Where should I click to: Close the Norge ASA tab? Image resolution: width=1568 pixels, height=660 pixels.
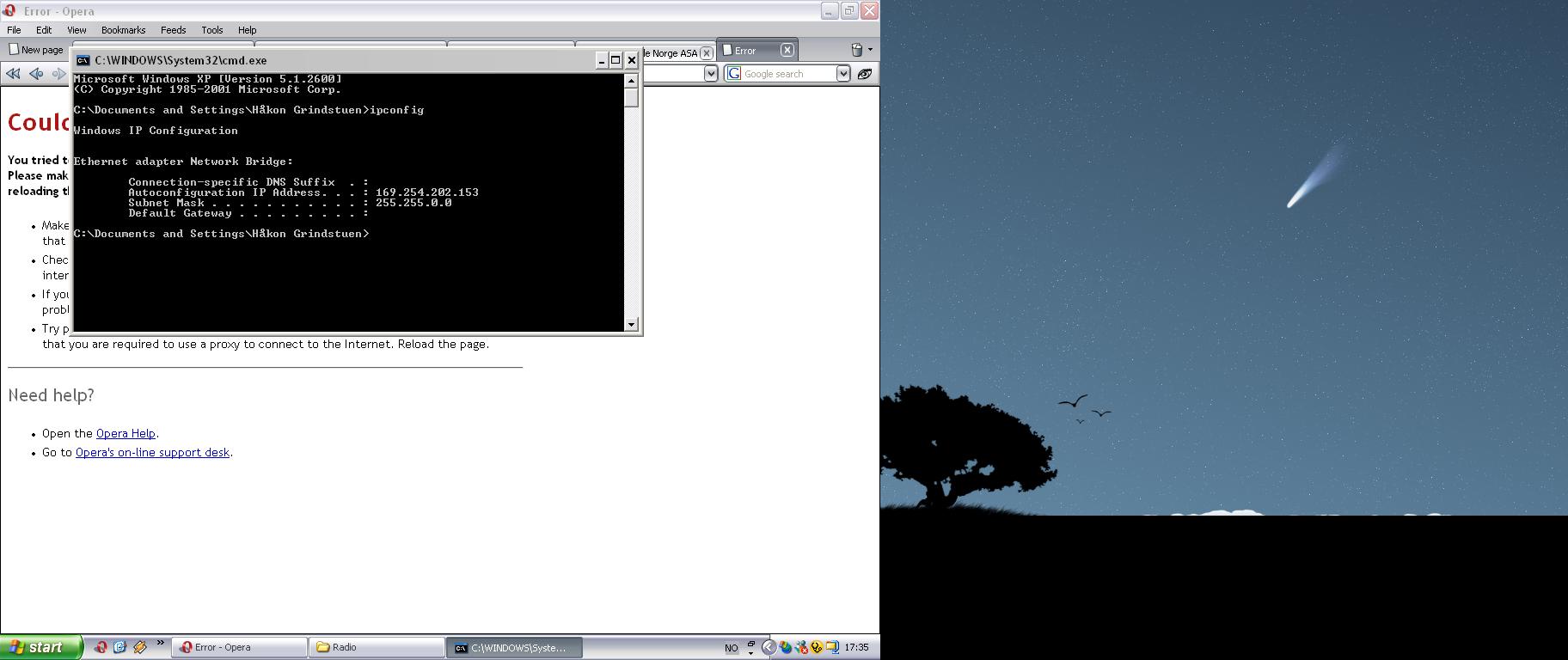coord(707,53)
